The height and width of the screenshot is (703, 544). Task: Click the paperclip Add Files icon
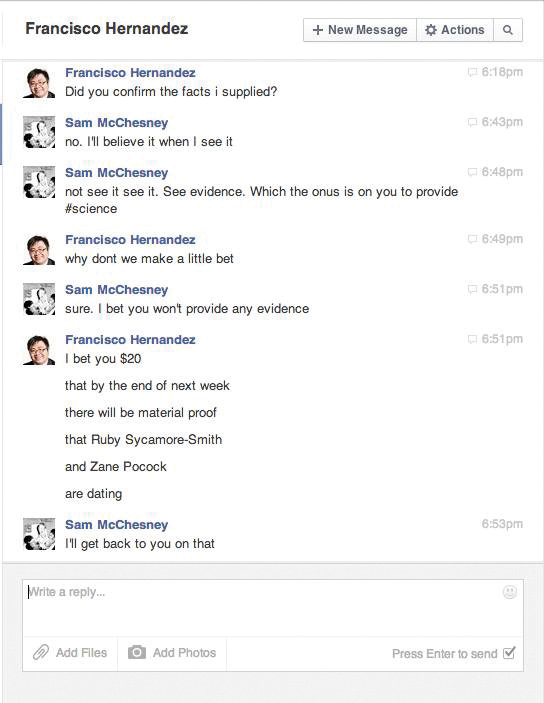coord(41,652)
